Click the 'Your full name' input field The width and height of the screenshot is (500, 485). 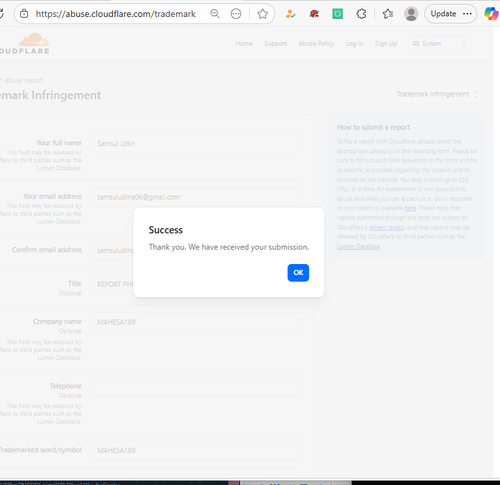pyautogui.click(x=196, y=143)
